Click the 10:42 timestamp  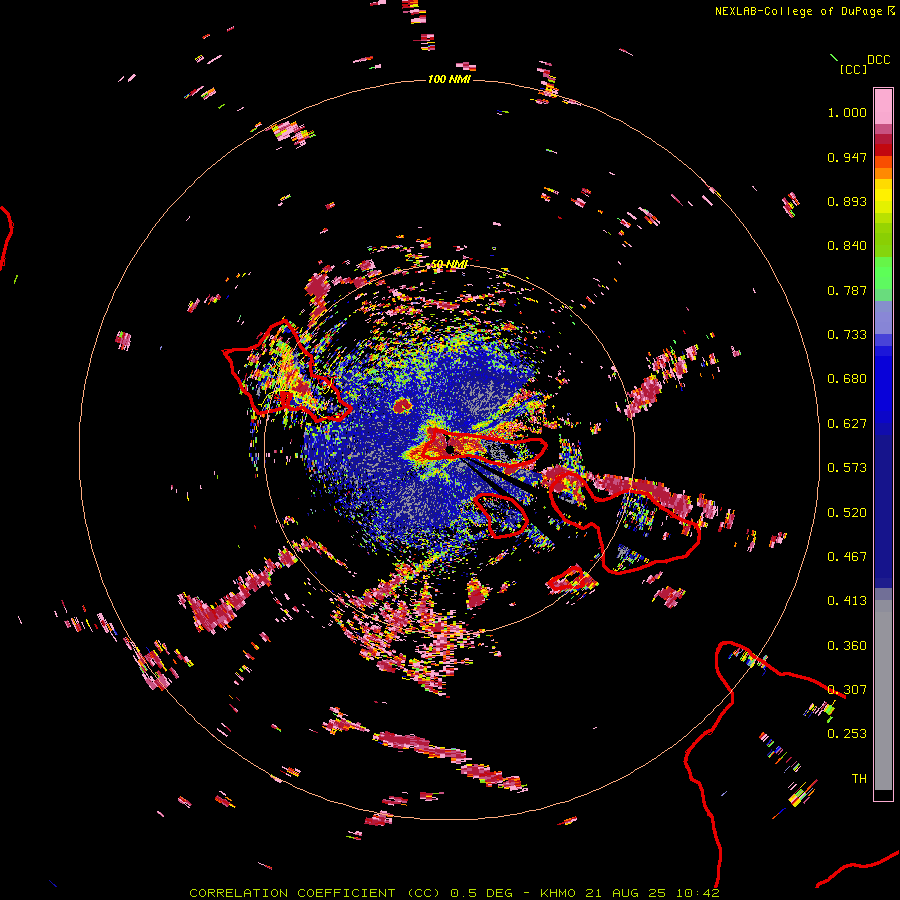[x=697, y=893]
